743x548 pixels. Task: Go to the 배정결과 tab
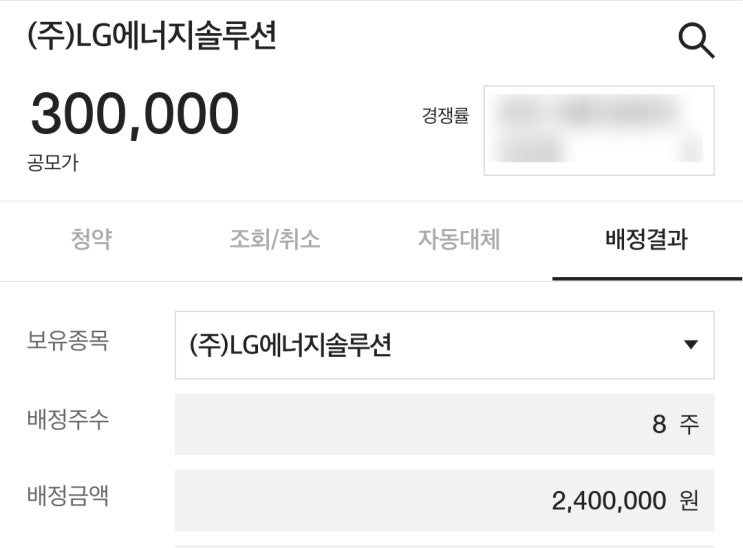coord(646,240)
